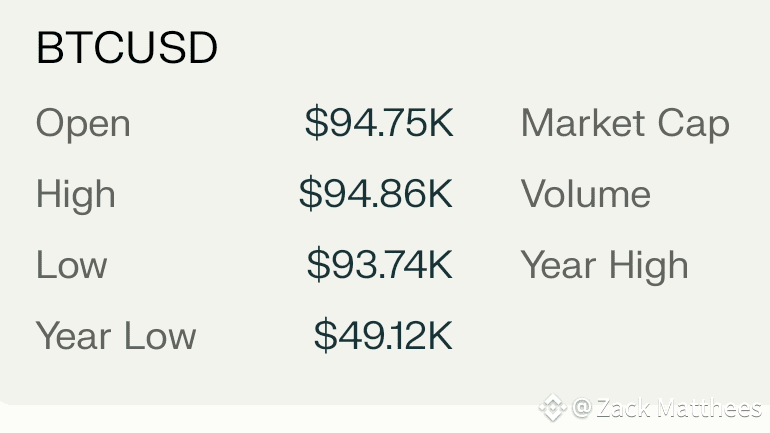
Task: Select the $93.74K low price value
Action: pyautogui.click(x=380, y=265)
